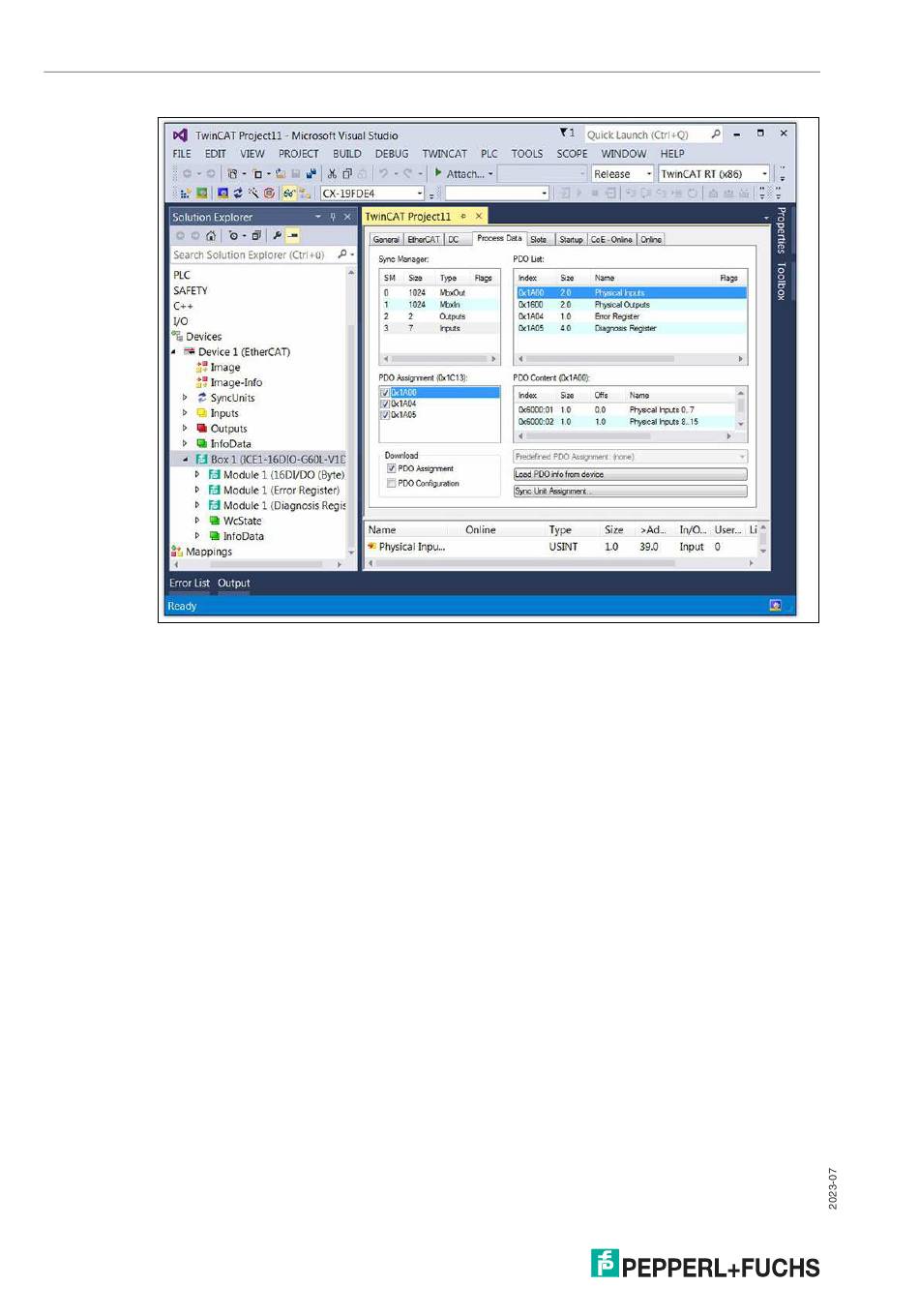
Task: Pin the Solution Explorer panel
Action: tap(333, 217)
